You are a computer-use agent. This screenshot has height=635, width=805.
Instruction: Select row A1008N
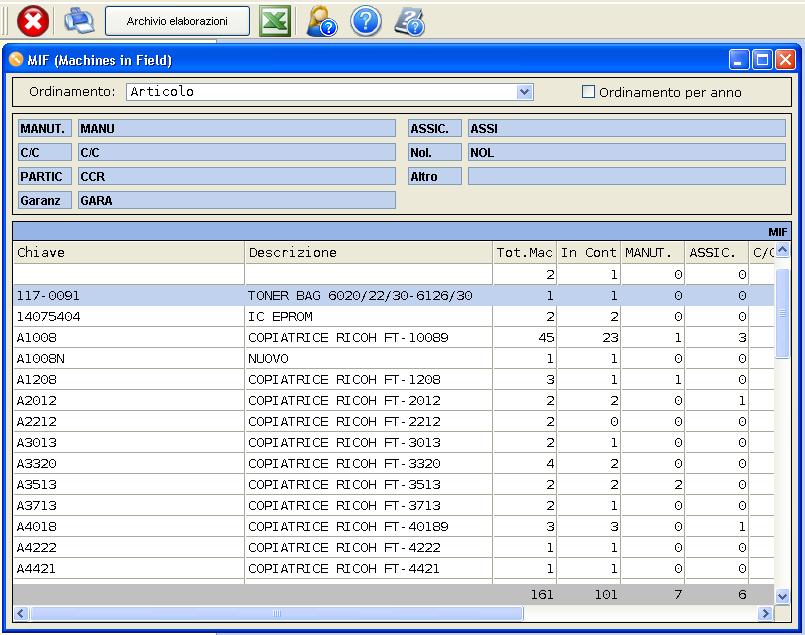[394, 359]
